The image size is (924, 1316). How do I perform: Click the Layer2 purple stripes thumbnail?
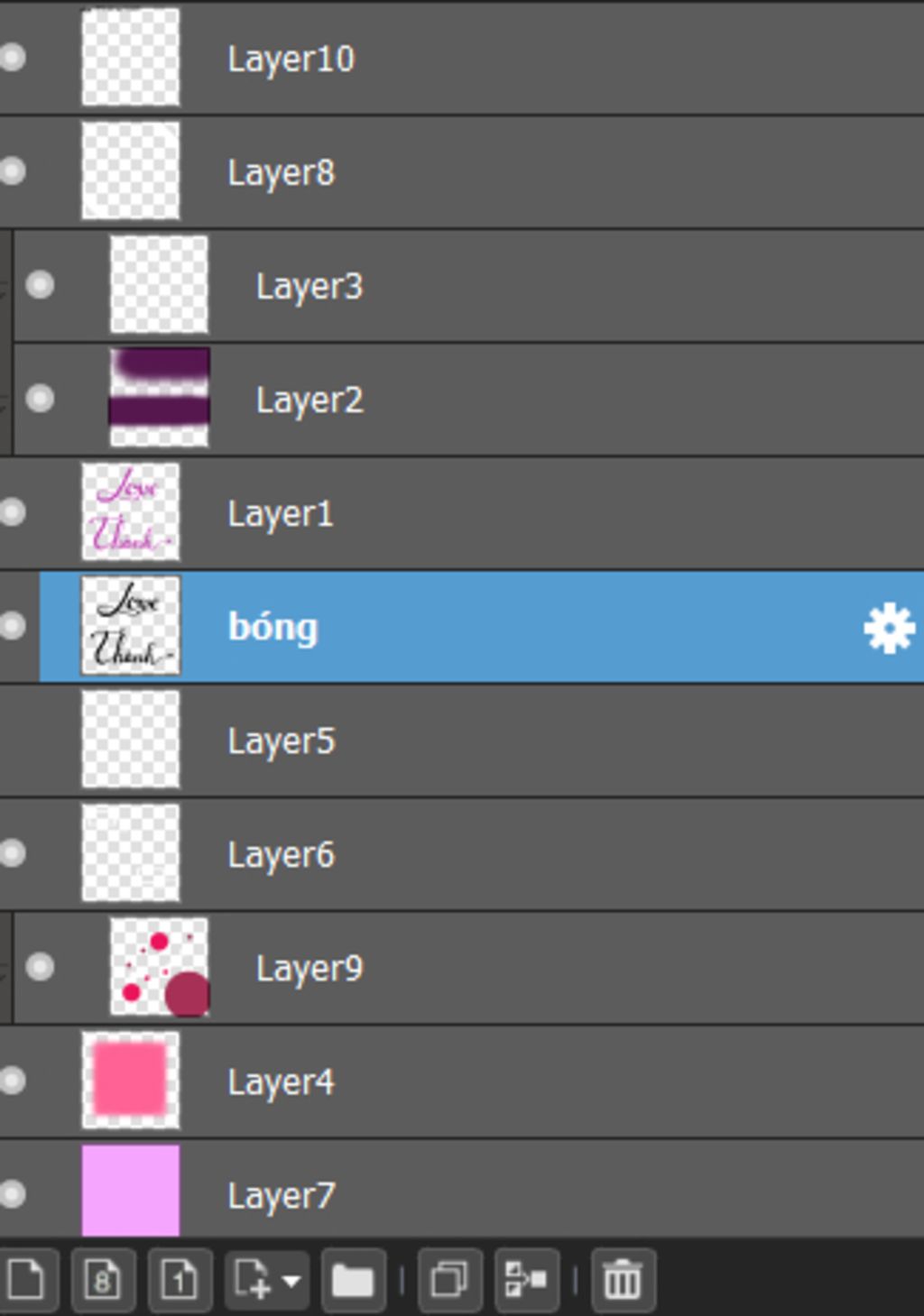[x=159, y=398]
